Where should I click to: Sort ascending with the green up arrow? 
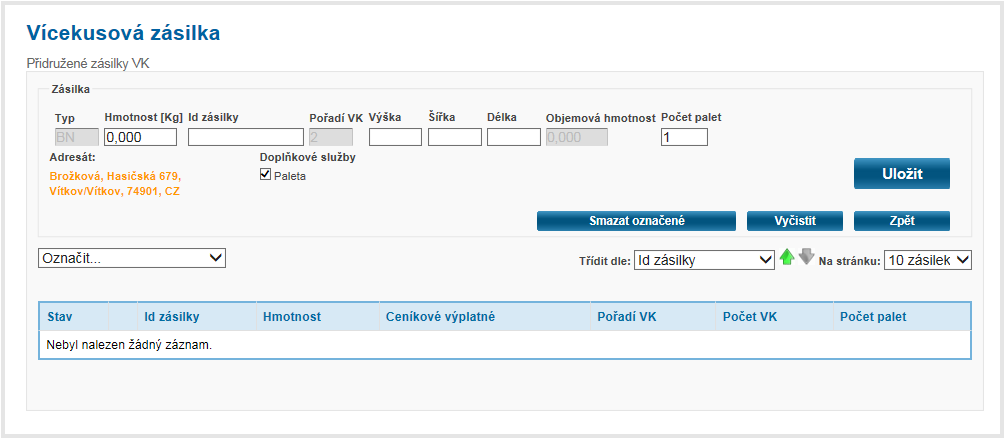(786, 258)
